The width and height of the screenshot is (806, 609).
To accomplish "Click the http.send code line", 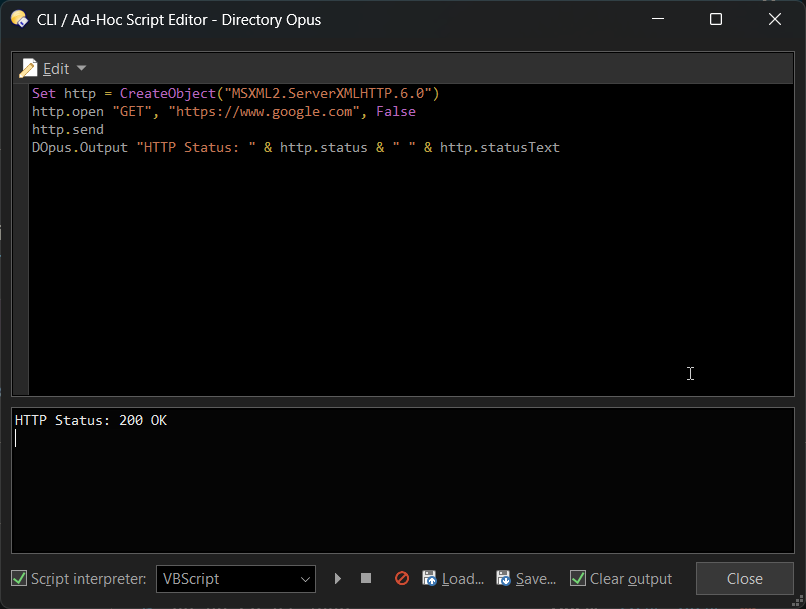I will tap(68, 130).
